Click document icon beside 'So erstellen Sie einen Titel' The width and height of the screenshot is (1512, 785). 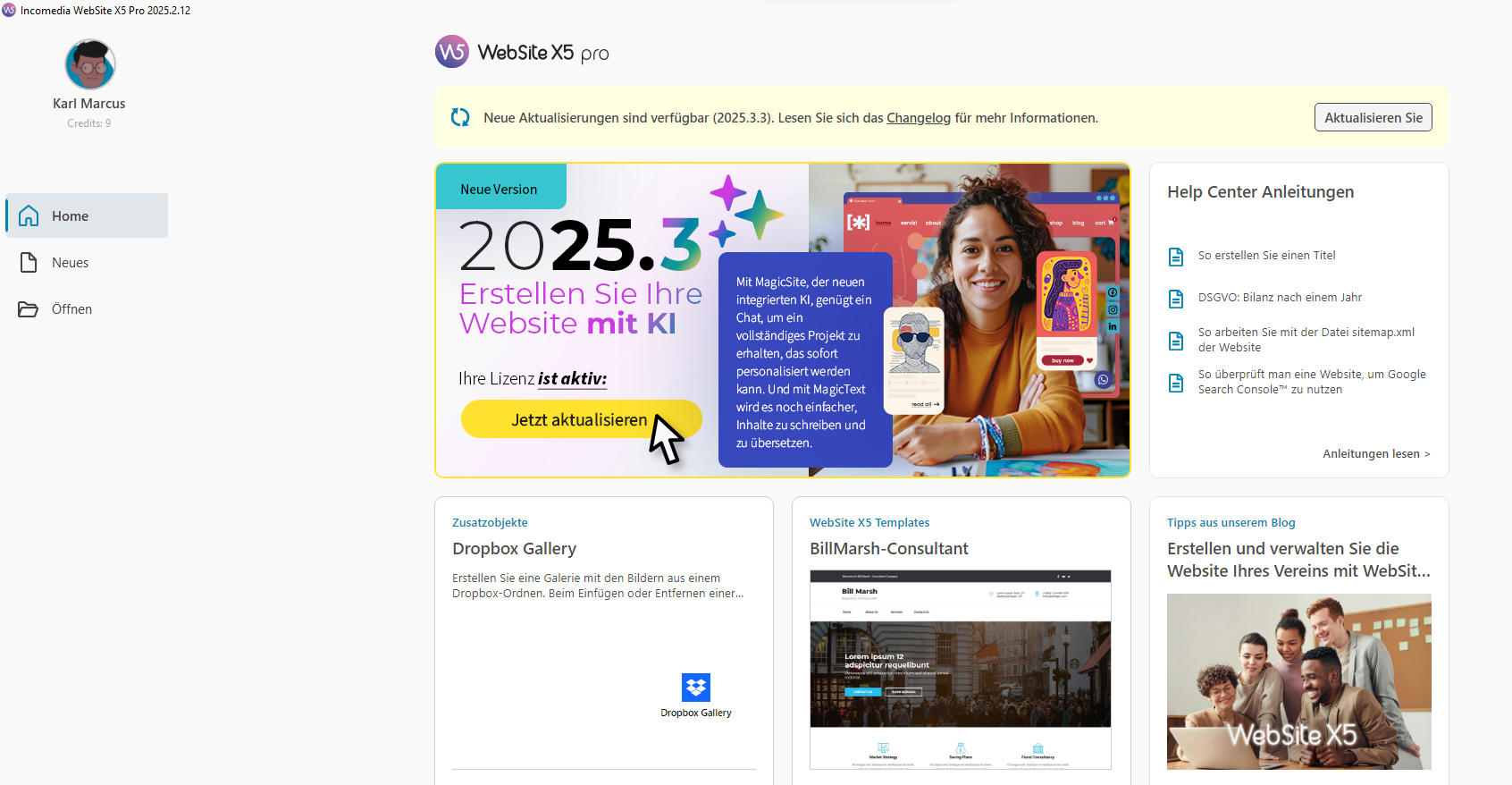[x=1176, y=257]
